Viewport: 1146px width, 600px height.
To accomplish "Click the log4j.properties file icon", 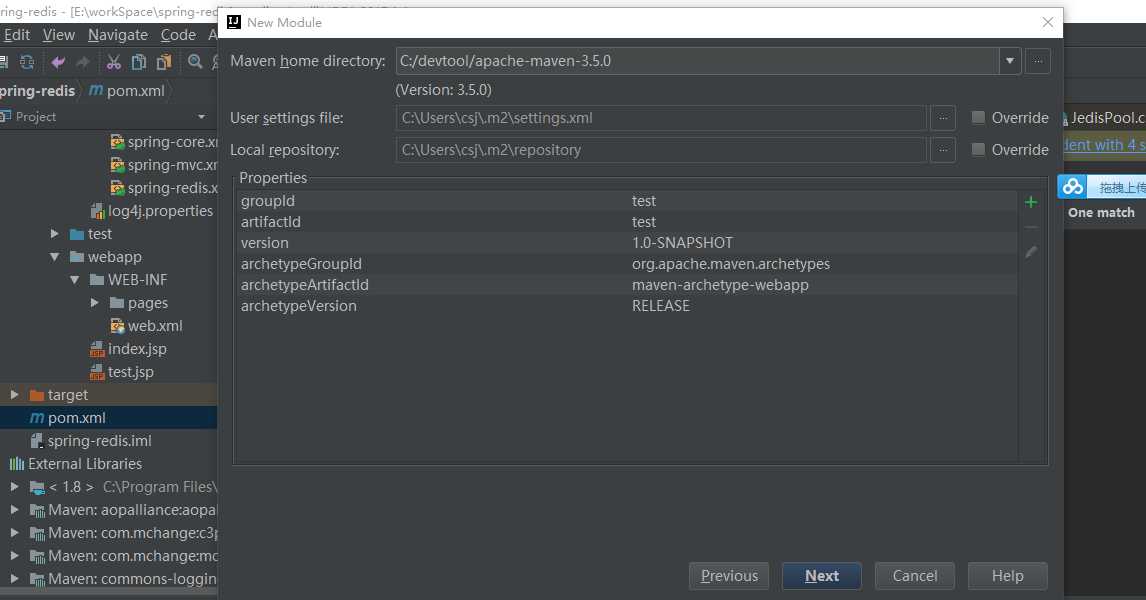I will click(97, 211).
